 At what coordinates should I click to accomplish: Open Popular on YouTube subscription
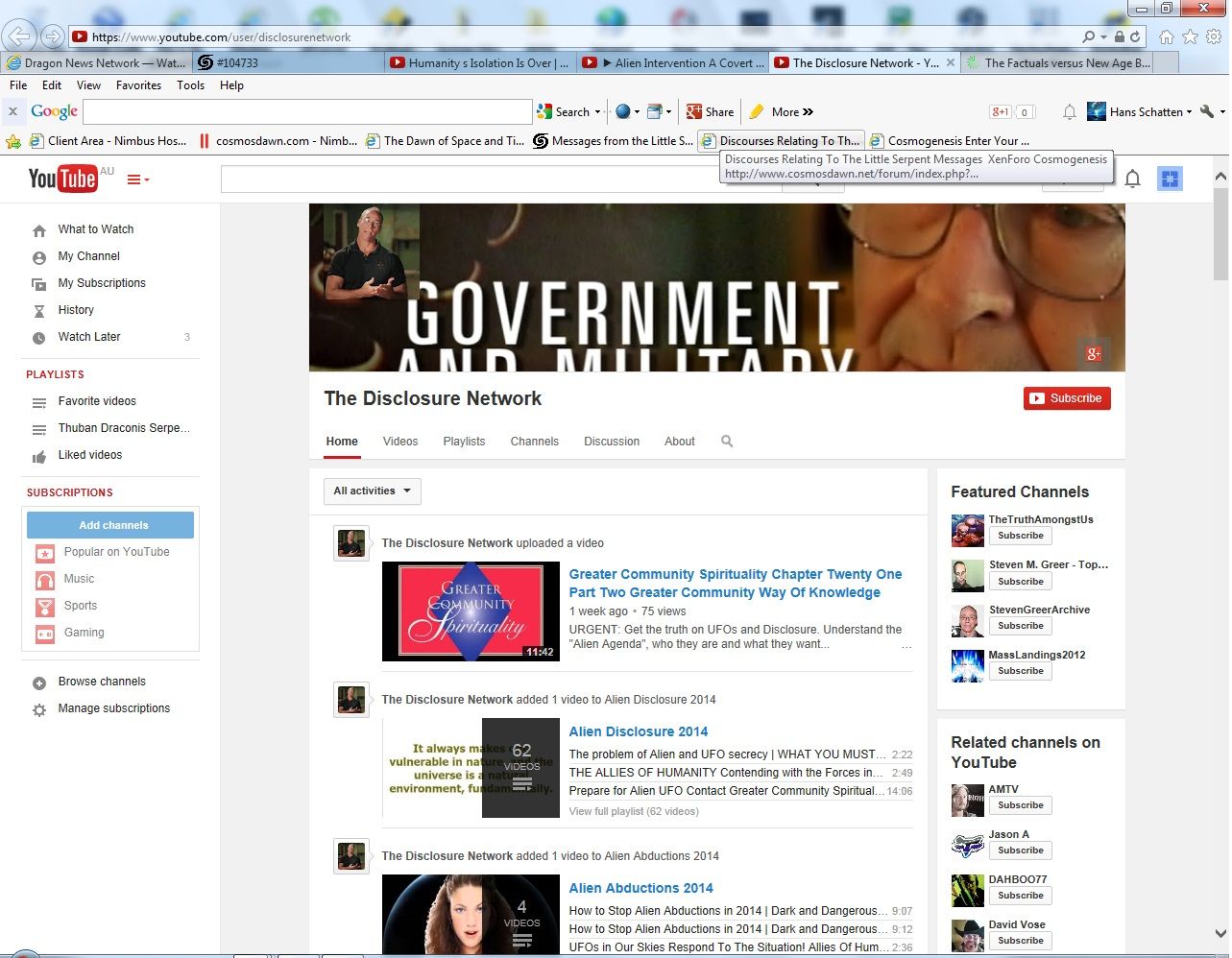116,552
